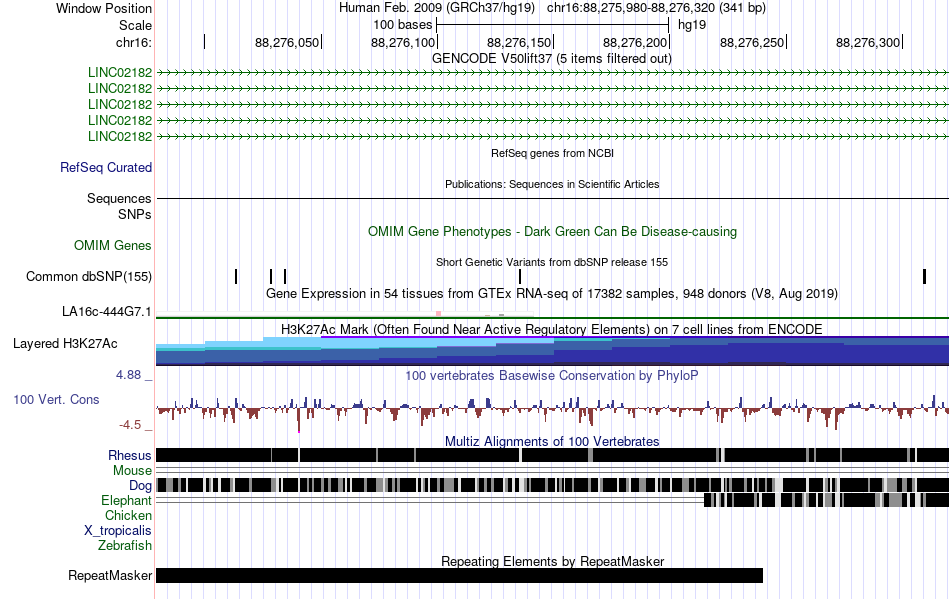Open the OMIM Genes track label

[113, 245]
